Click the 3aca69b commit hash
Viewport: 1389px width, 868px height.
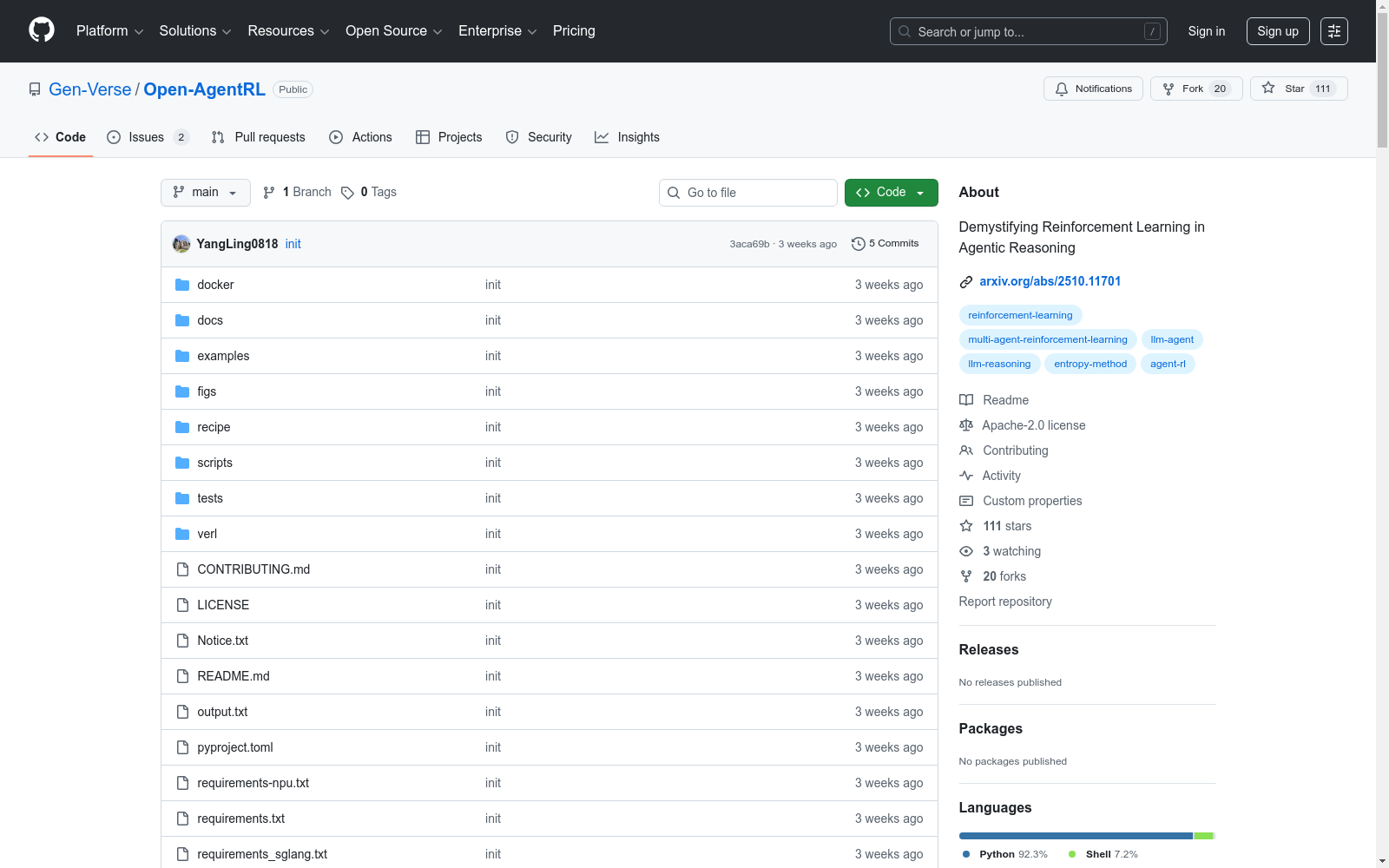[x=749, y=244]
